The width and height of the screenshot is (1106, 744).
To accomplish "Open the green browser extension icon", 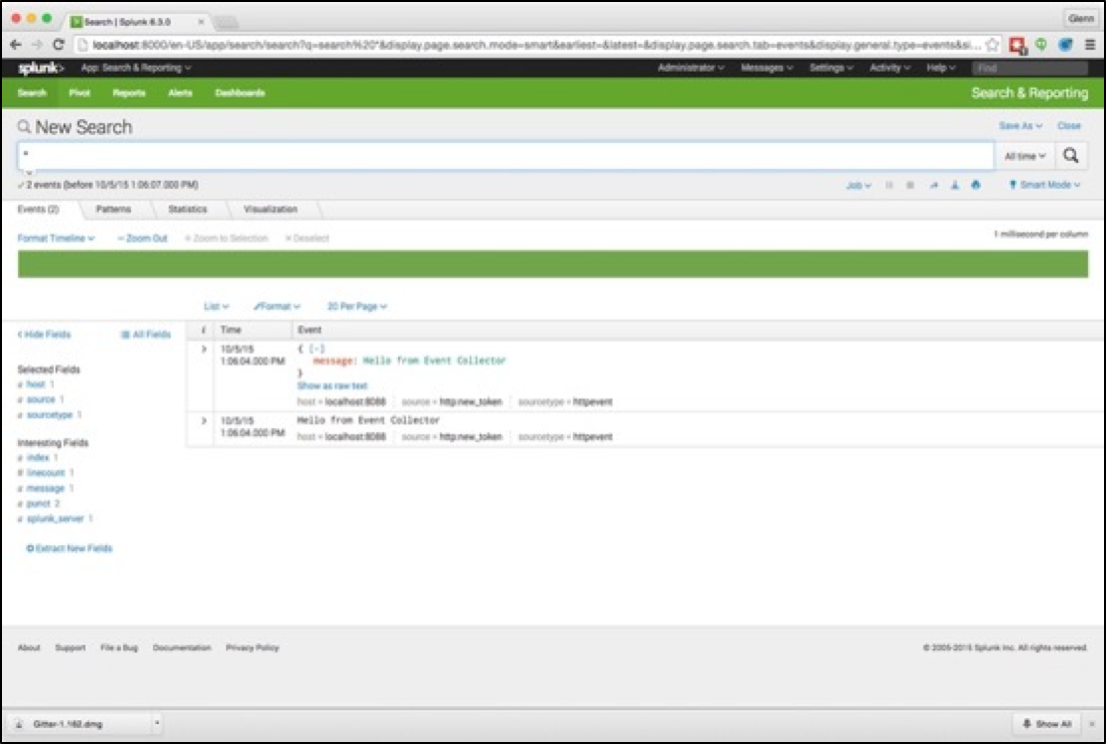I will pyautogui.click(x=1041, y=44).
